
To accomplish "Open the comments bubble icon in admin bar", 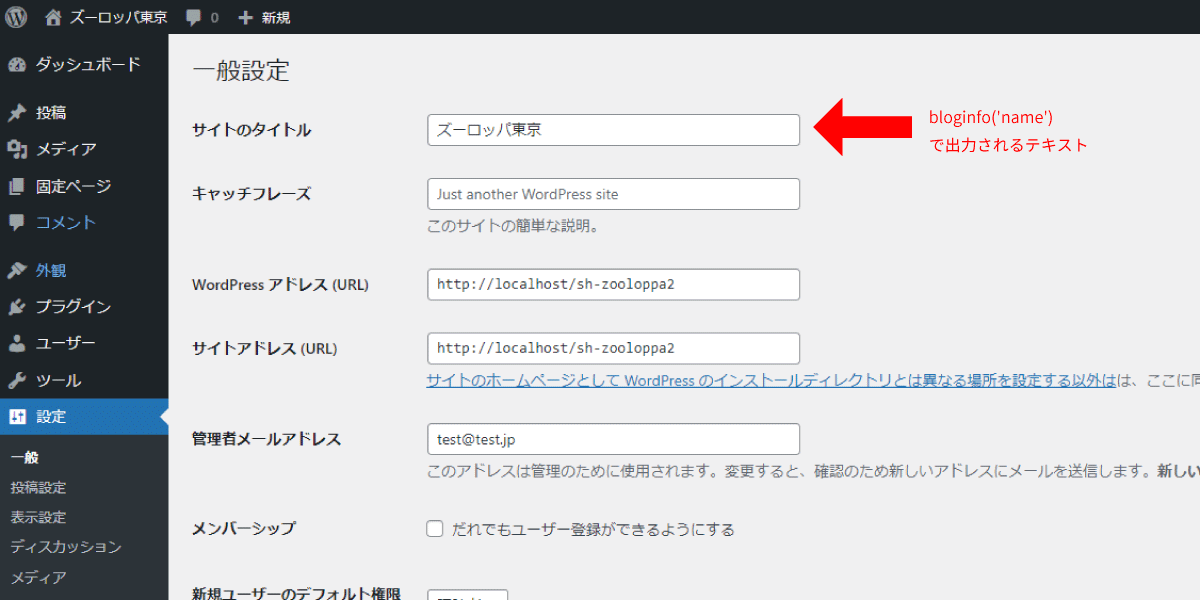I will (x=194, y=18).
